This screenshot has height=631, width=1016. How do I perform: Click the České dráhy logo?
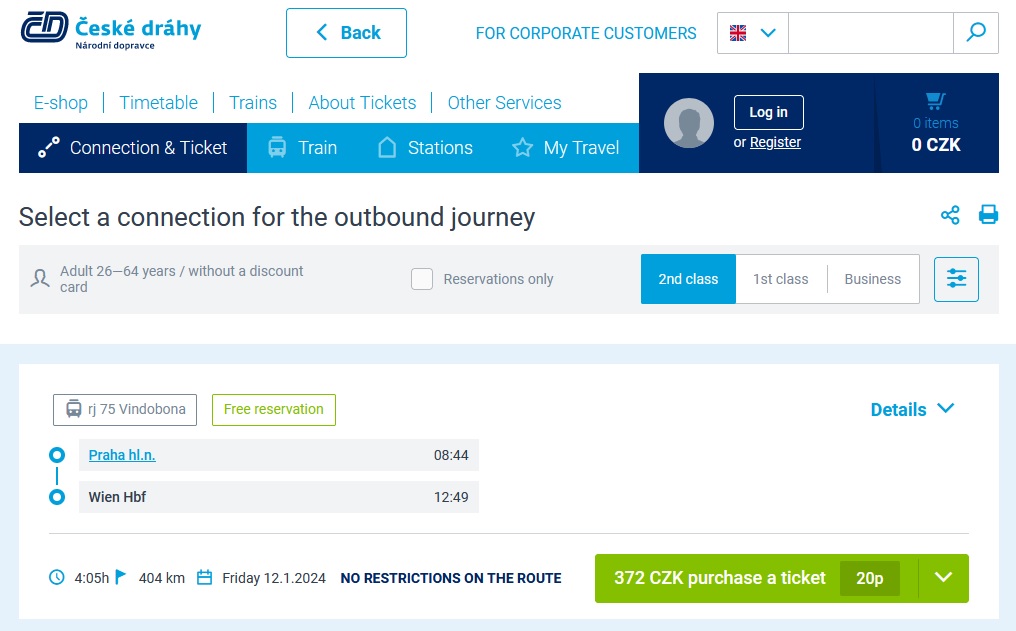(x=111, y=30)
